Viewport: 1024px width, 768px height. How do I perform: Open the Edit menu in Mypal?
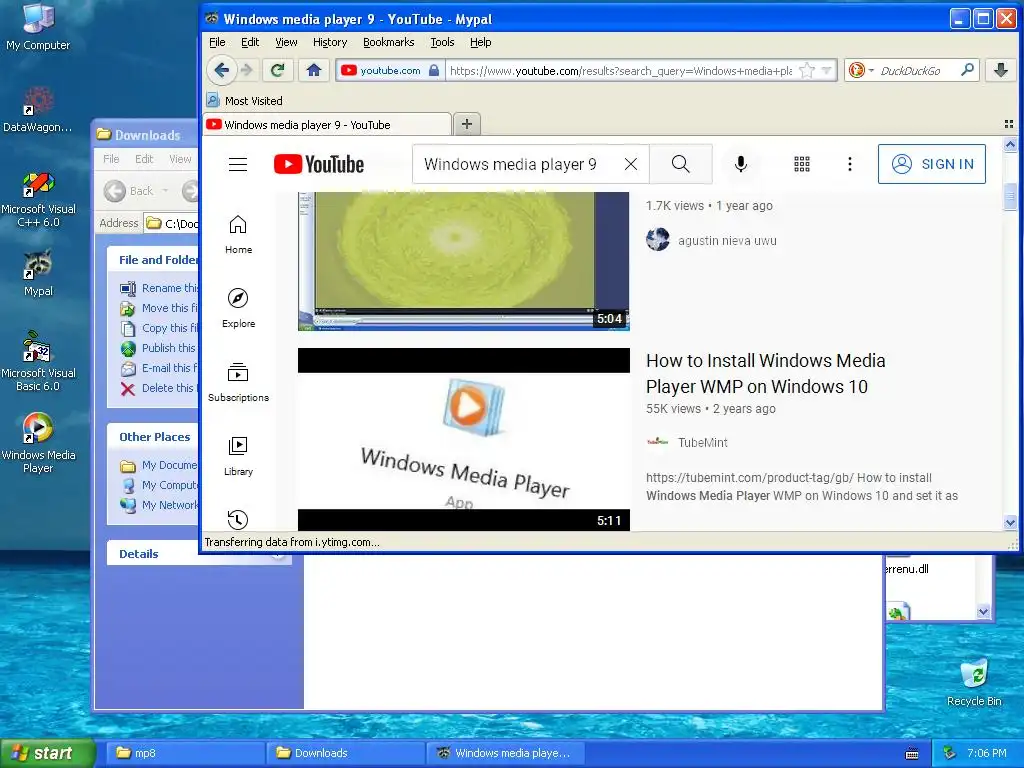(x=250, y=42)
